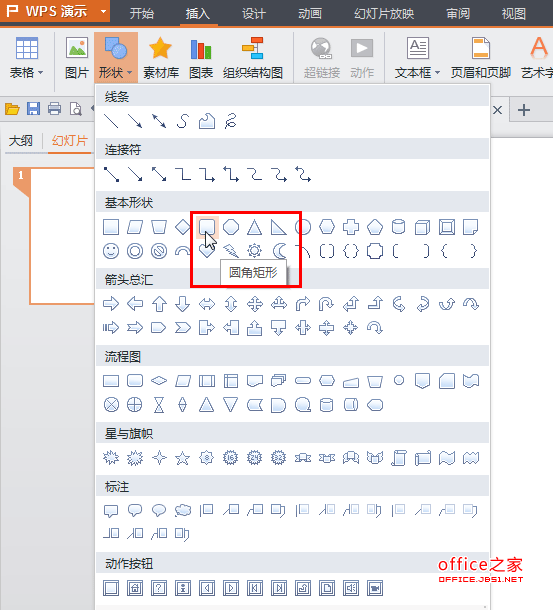Click the print preview icon
Viewport: 553px width, 610px height.
(75, 109)
